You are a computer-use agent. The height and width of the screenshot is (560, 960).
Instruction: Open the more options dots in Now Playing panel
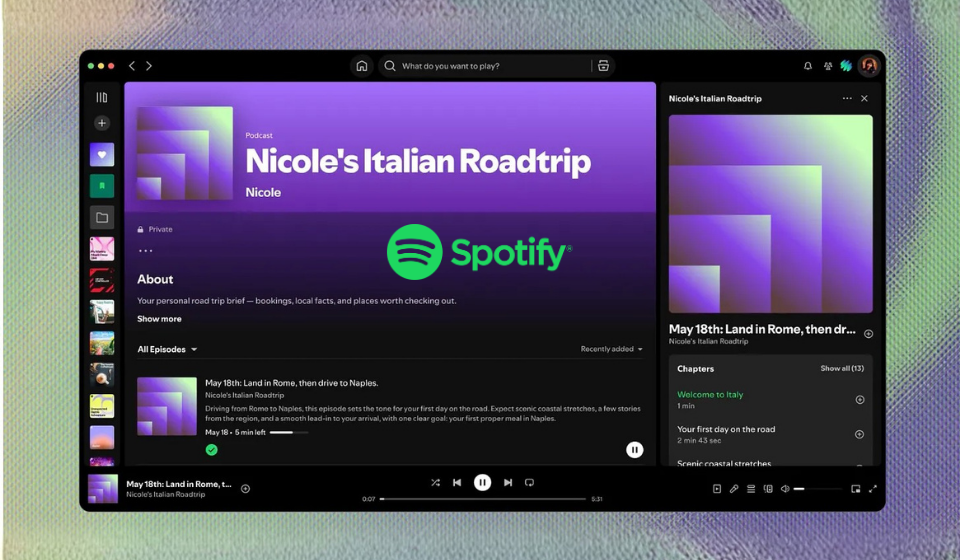click(x=847, y=99)
